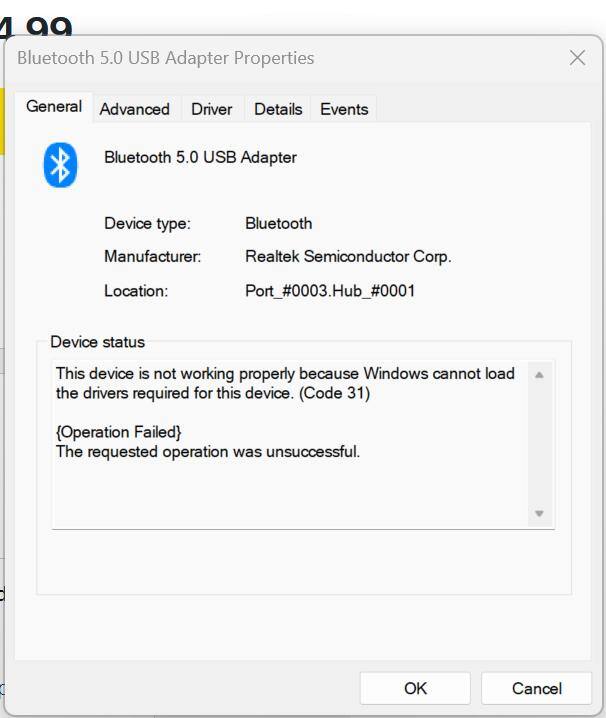Select the Details tab
This screenshot has height=718, width=606.
click(x=277, y=109)
